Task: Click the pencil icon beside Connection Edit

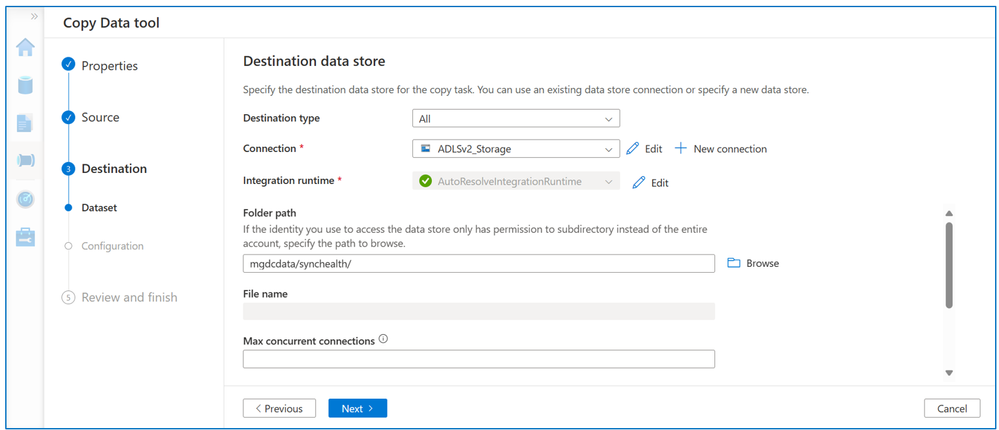Action: point(632,148)
